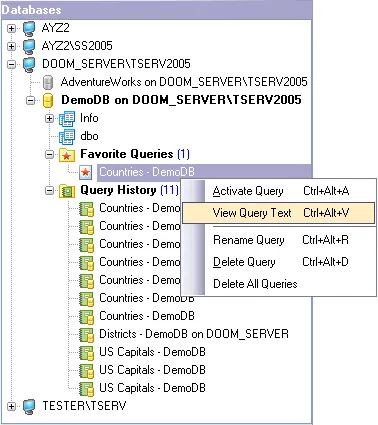Expand the AYZ2 server node
Screen dimensions: 378x425
(11, 28)
